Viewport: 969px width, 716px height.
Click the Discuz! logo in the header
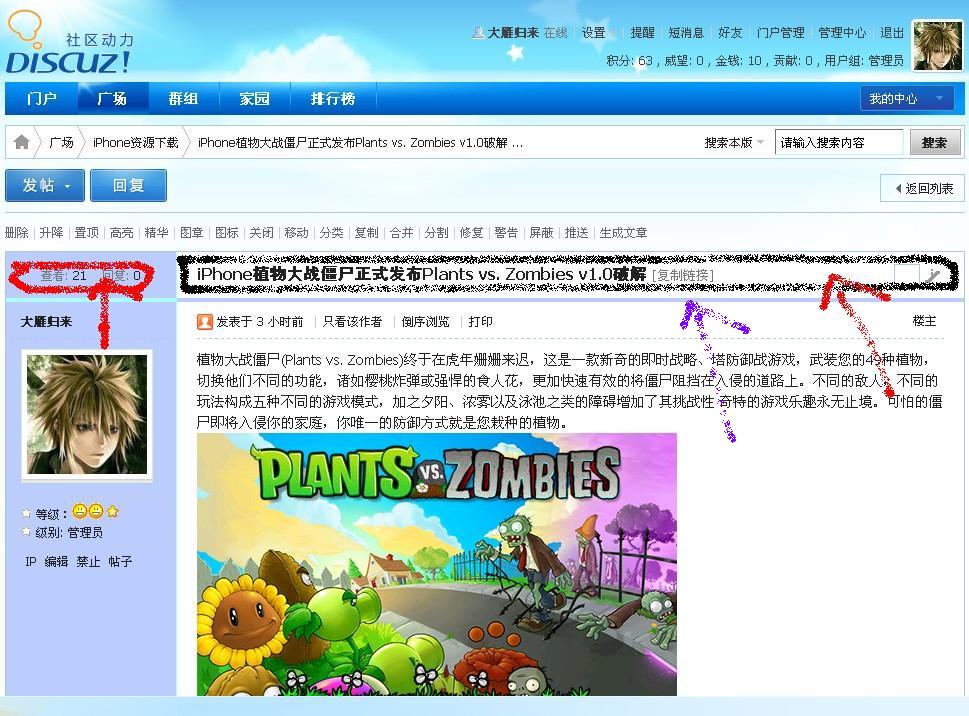pyautogui.click(x=69, y=44)
